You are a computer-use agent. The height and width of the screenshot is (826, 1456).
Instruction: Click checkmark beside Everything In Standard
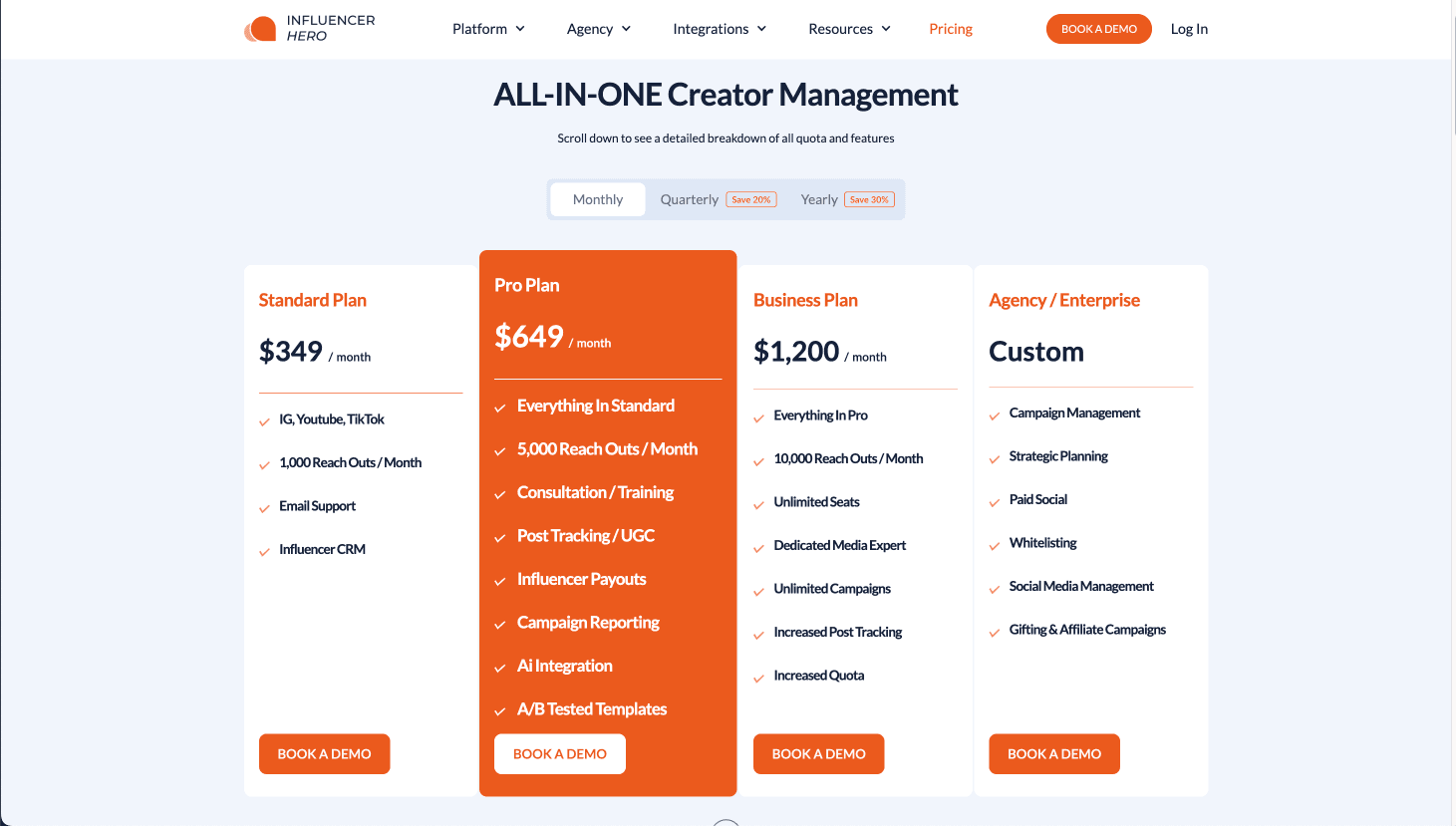tap(500, 408)
